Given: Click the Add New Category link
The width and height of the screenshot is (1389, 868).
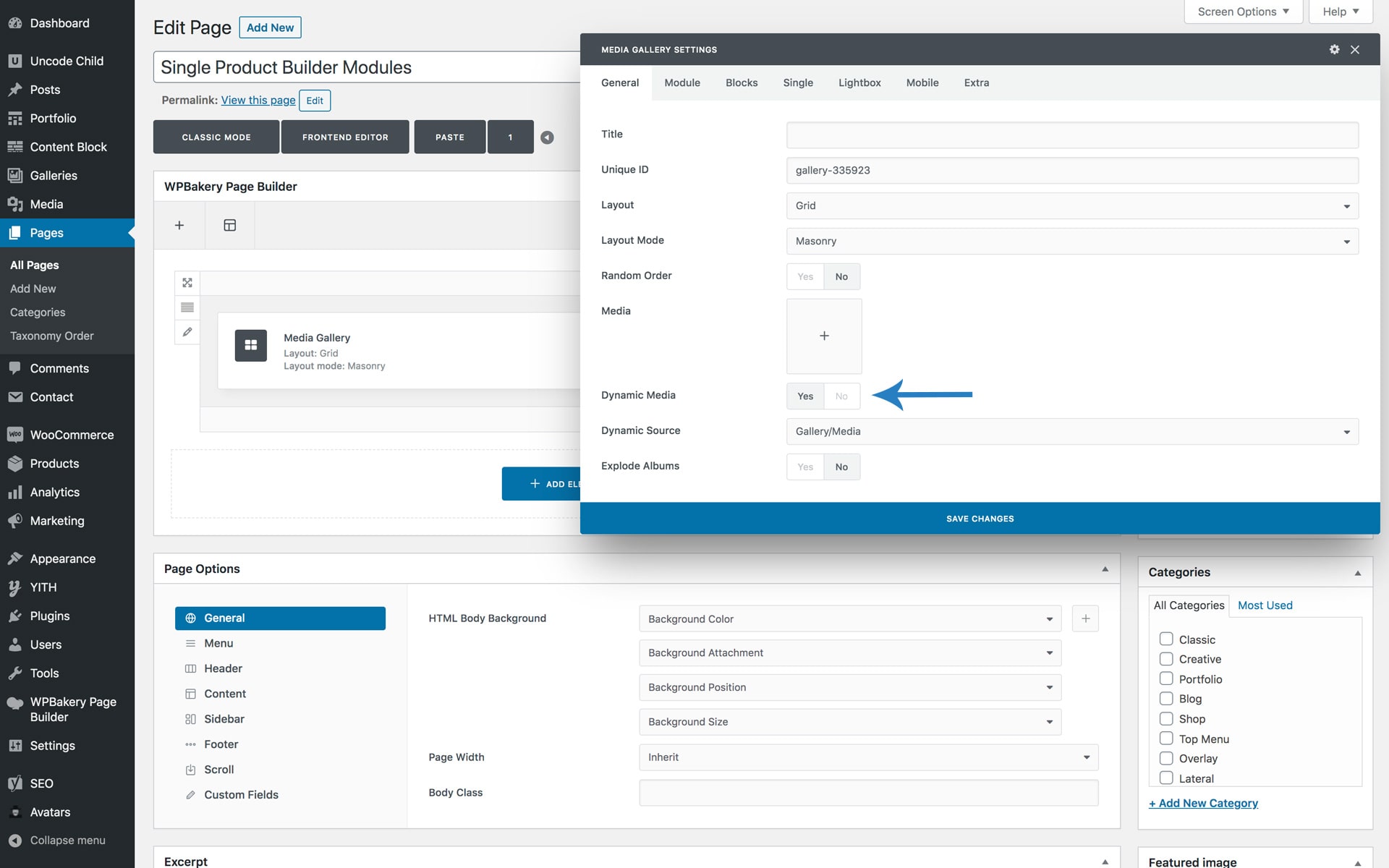Looking at the screenshot, I should pos(1203,803).
